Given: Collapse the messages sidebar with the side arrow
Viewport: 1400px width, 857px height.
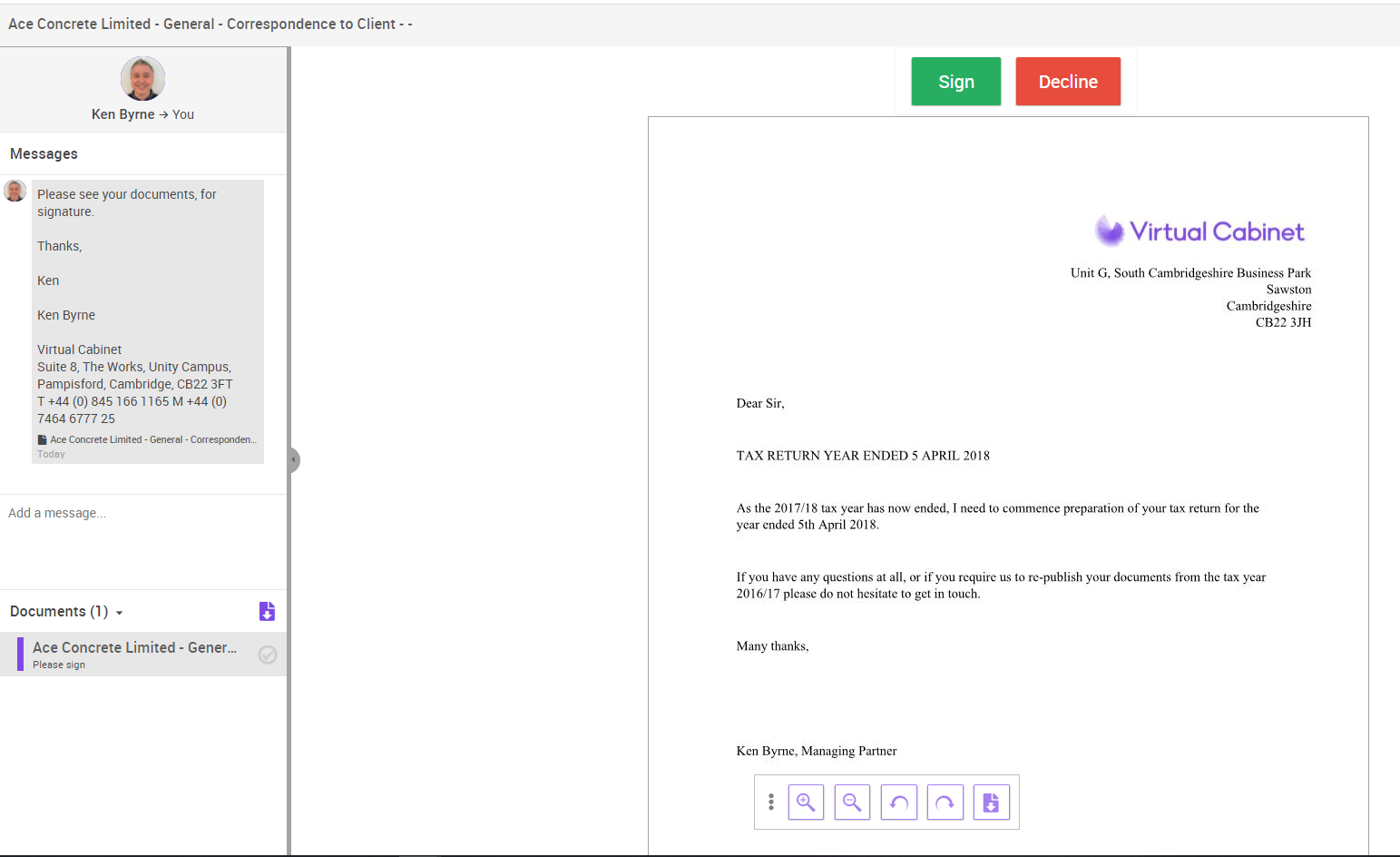Looking at the screenshot, I should click(x=293, y=460).
